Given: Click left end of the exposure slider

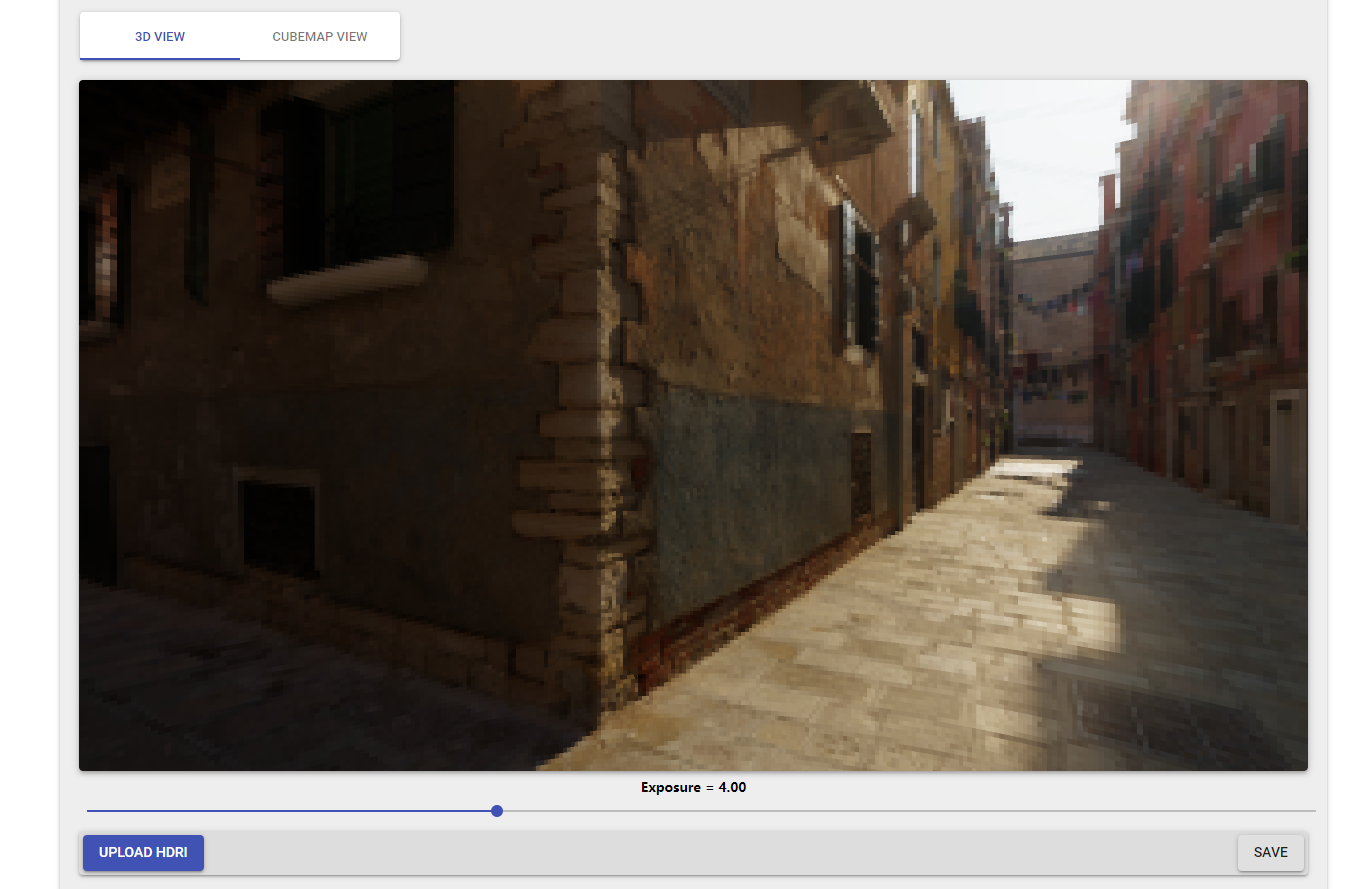Looking at the screenshot, I should (x=90, y=811).
